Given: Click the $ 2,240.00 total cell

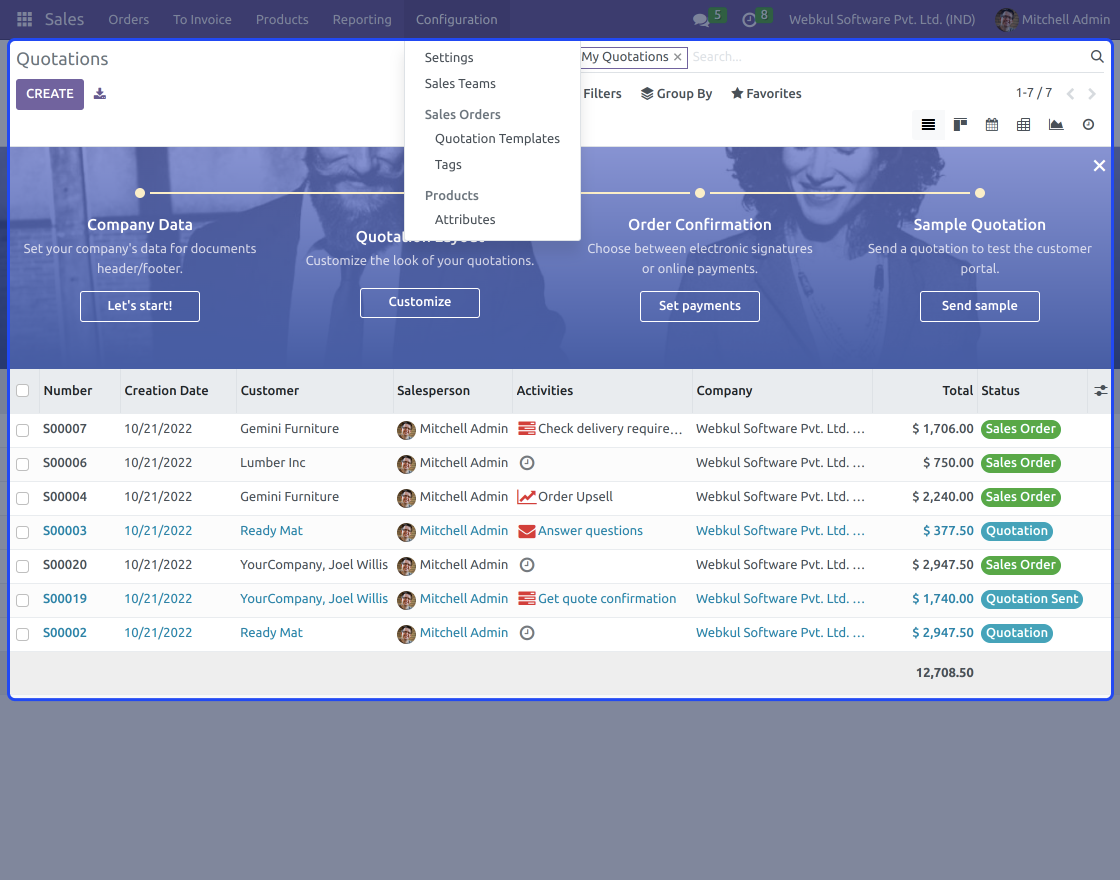Looking at the screenshot, I should (943, 496).
